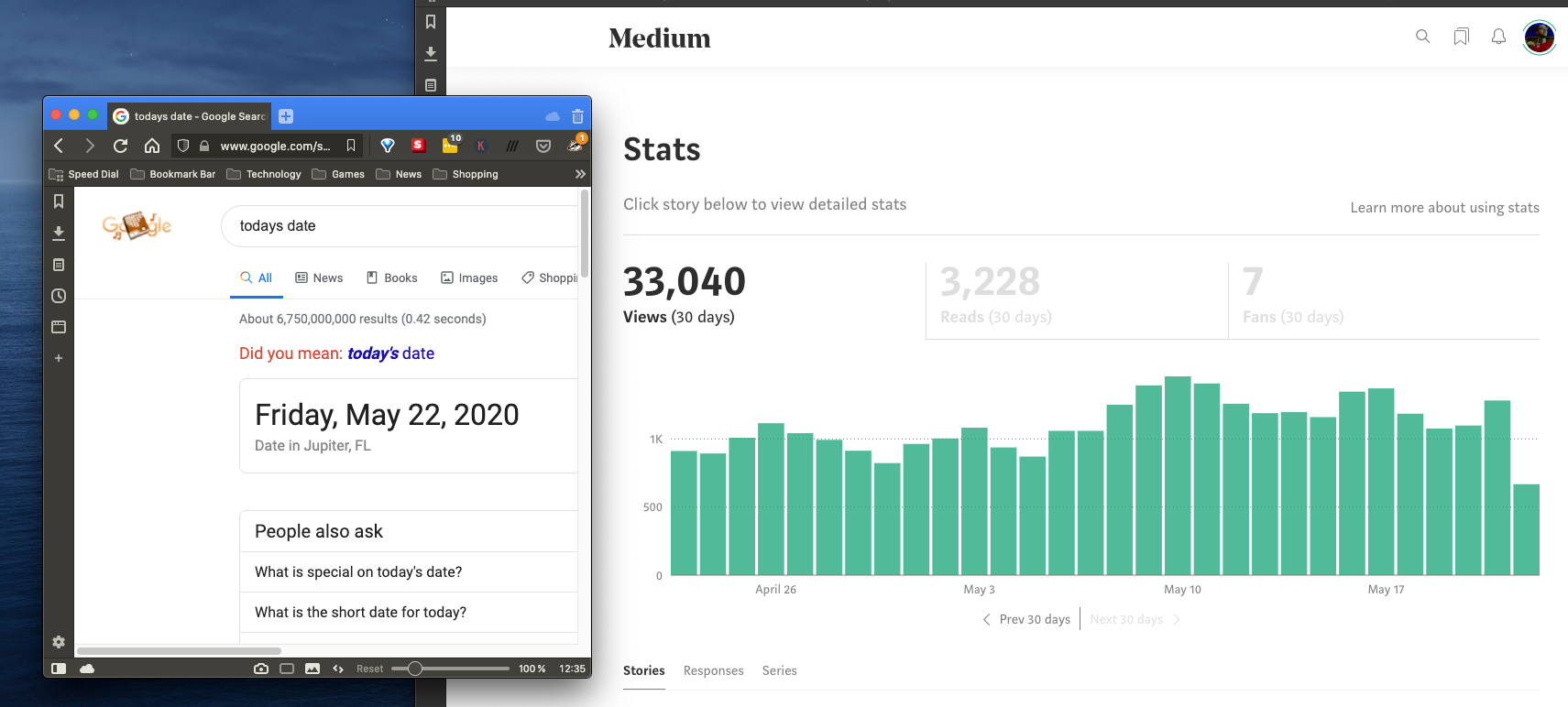Open the History panel in Vivaldi sidebar

(59, 296)
